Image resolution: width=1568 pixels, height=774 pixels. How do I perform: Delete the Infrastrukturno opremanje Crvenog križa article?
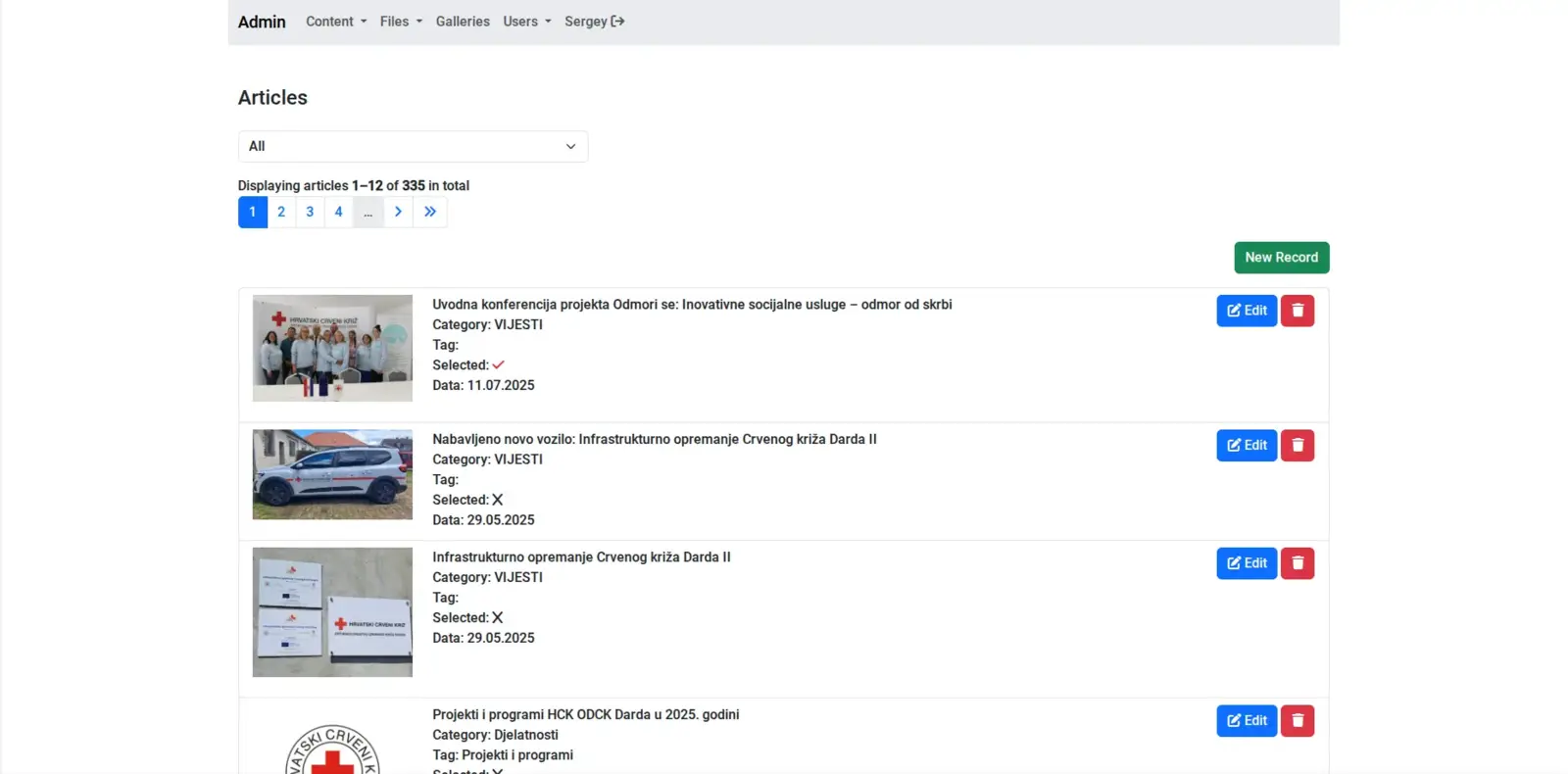1297,563
